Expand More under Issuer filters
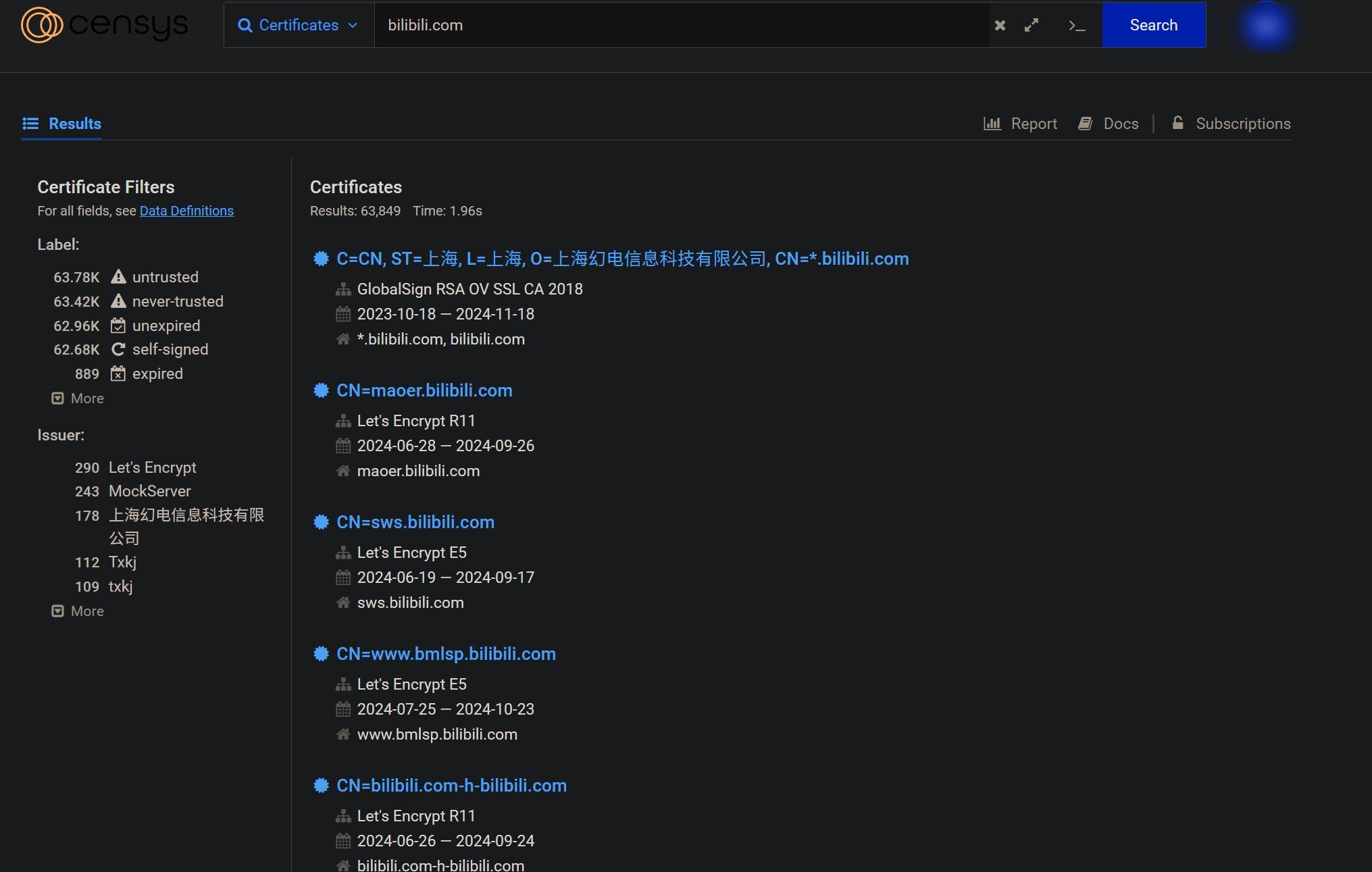 (x=78, y=611)
